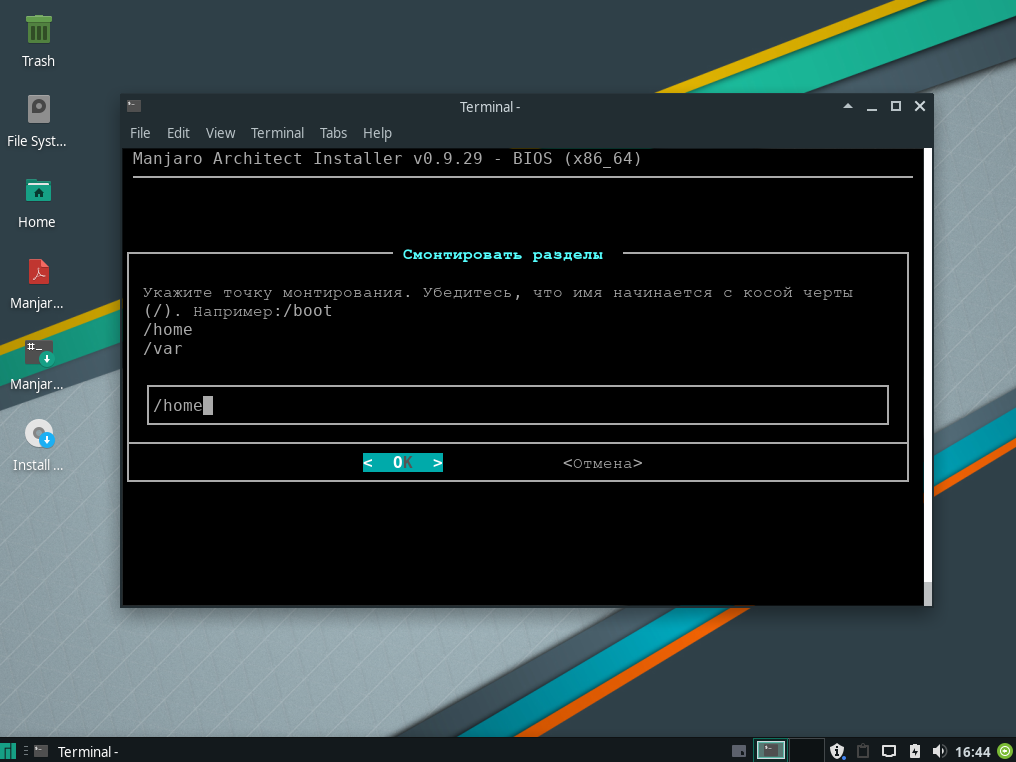Open the Manjaro start menu in taskbar

pyautogui.click(x=9, y=751)
